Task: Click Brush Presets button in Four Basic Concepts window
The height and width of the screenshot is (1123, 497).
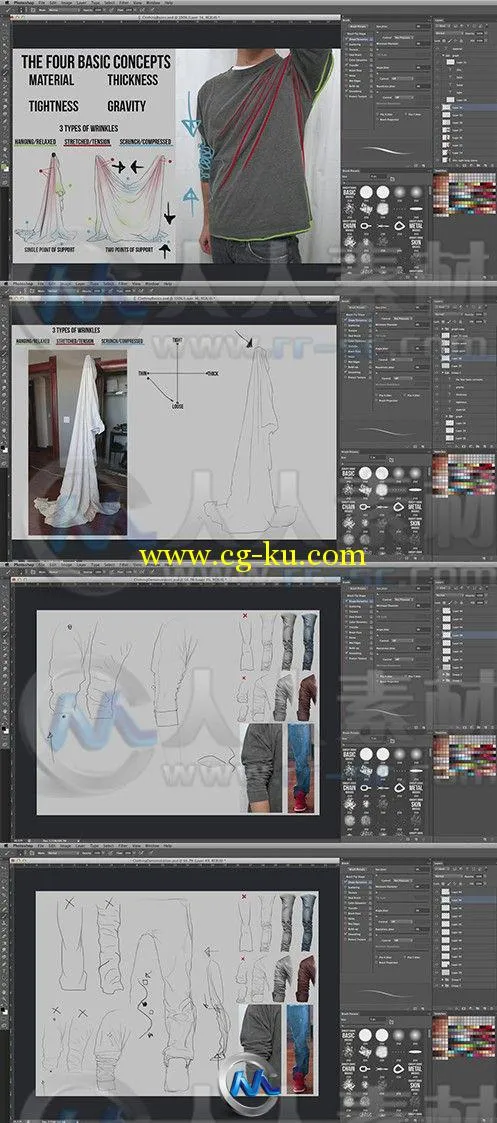Action: 359,26
